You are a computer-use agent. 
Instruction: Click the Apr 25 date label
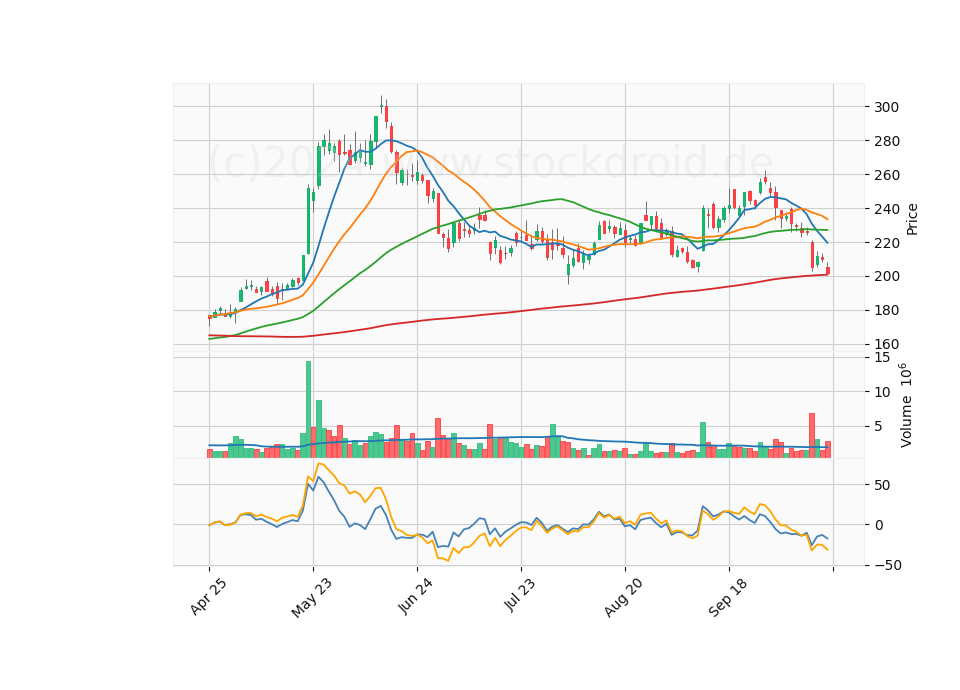208,596
